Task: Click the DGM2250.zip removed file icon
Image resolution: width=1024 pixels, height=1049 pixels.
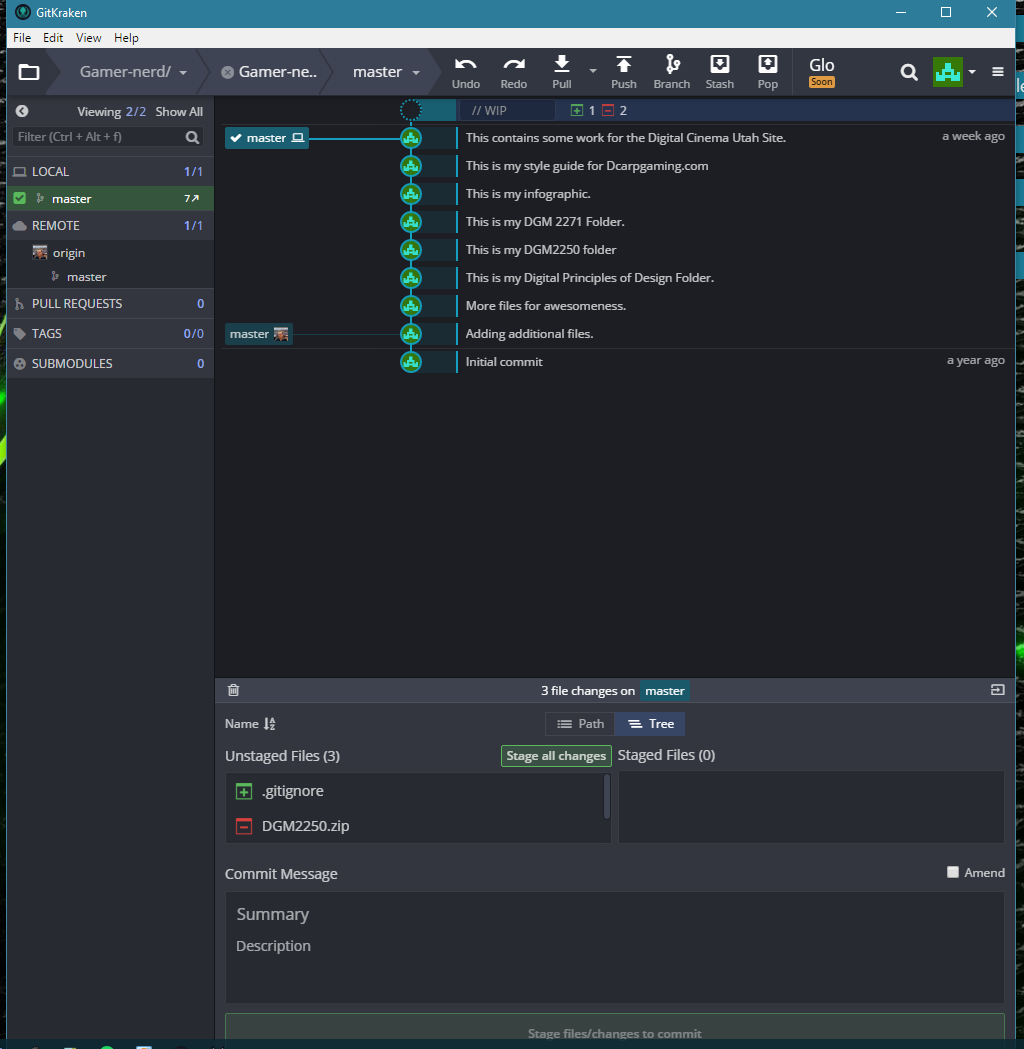Action: click(244, 826)
